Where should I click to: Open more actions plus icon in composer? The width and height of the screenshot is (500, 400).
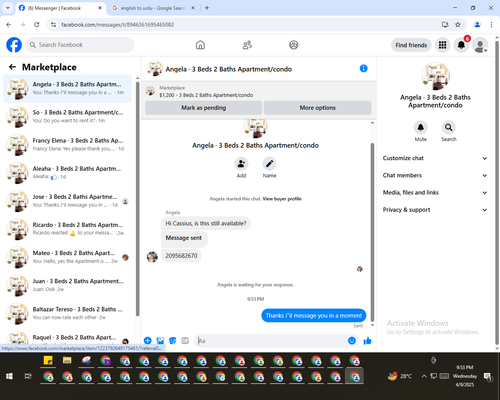pos(148,340)
